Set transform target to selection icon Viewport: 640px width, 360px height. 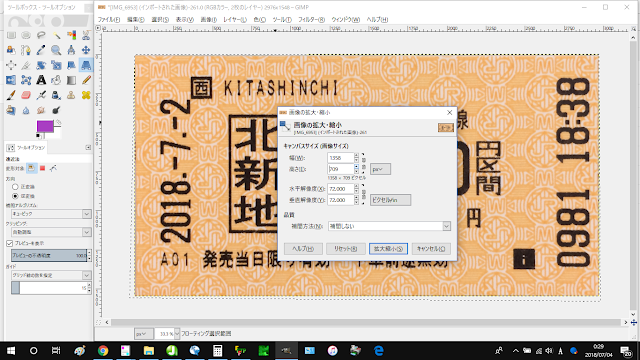(42, 168)
